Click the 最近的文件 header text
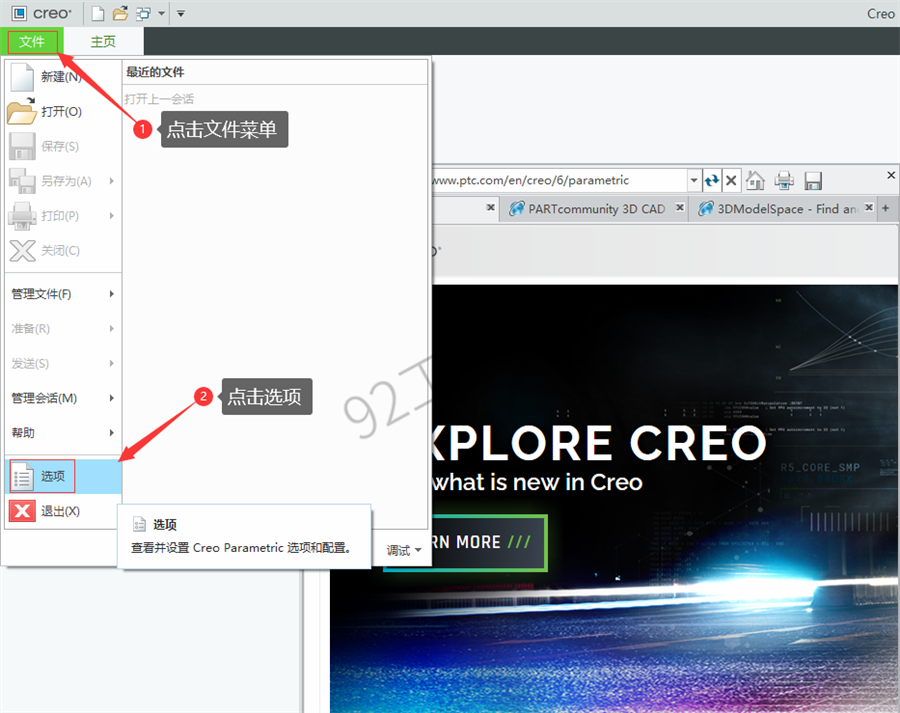The width and height of the screenshot is (900, 713). (x=155, y=72)
